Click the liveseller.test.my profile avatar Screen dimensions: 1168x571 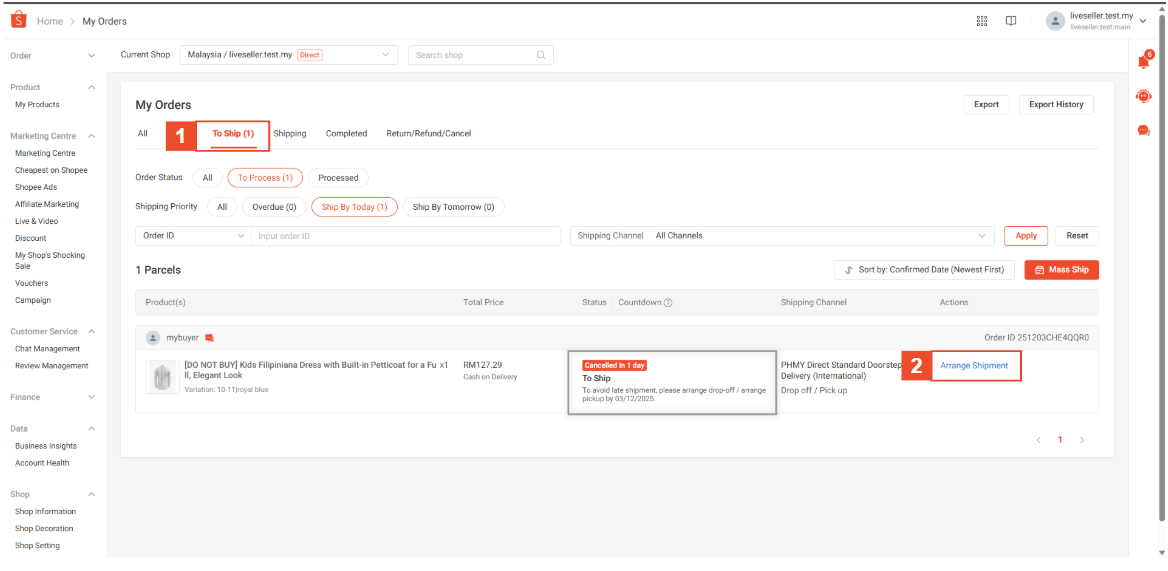point(1055,21)
